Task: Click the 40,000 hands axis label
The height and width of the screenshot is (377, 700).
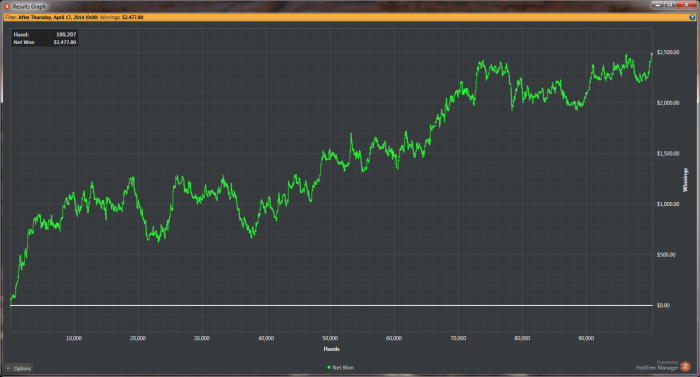Action: click(266, 338)
